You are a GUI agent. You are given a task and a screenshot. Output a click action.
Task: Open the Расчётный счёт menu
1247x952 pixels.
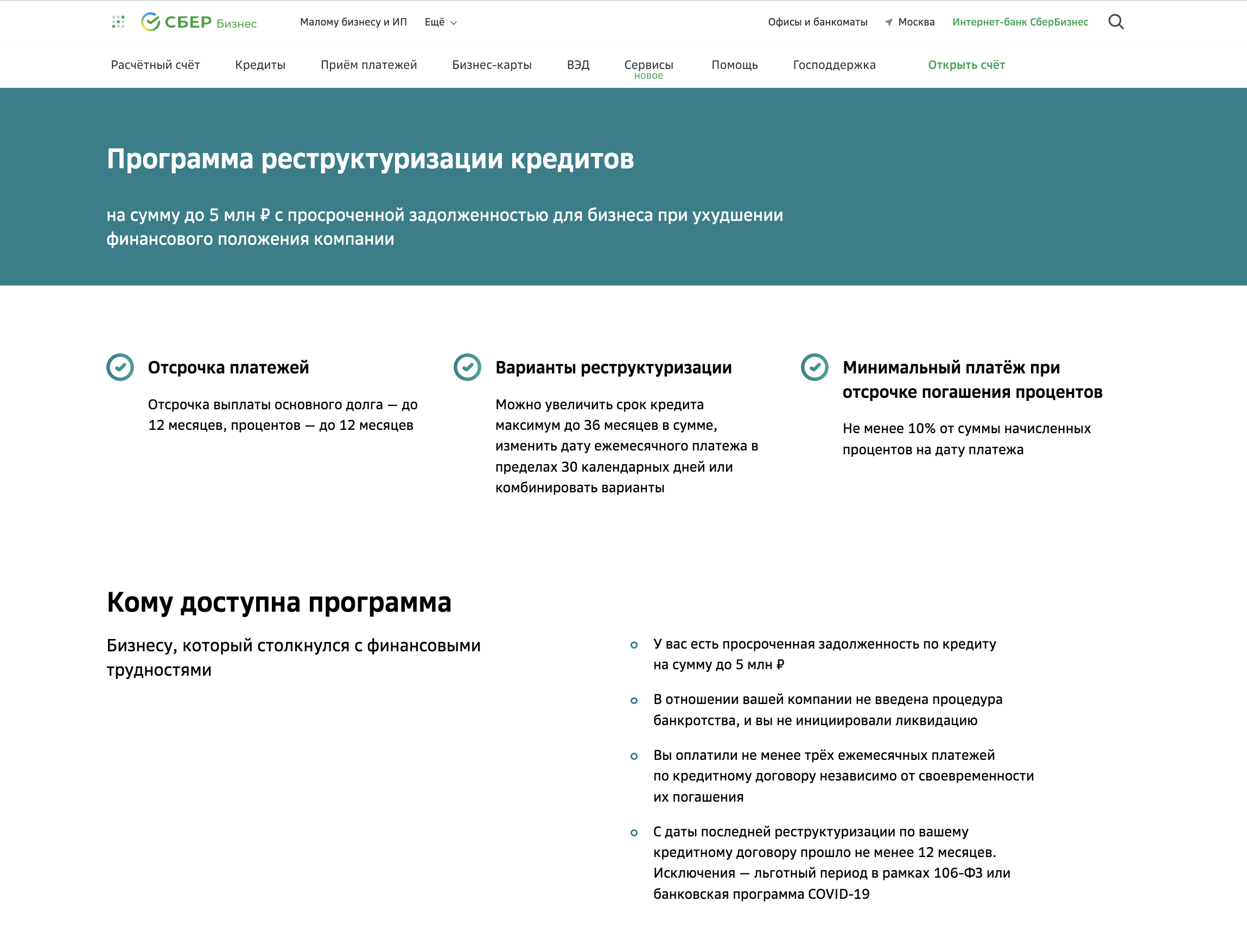(155, 65)
